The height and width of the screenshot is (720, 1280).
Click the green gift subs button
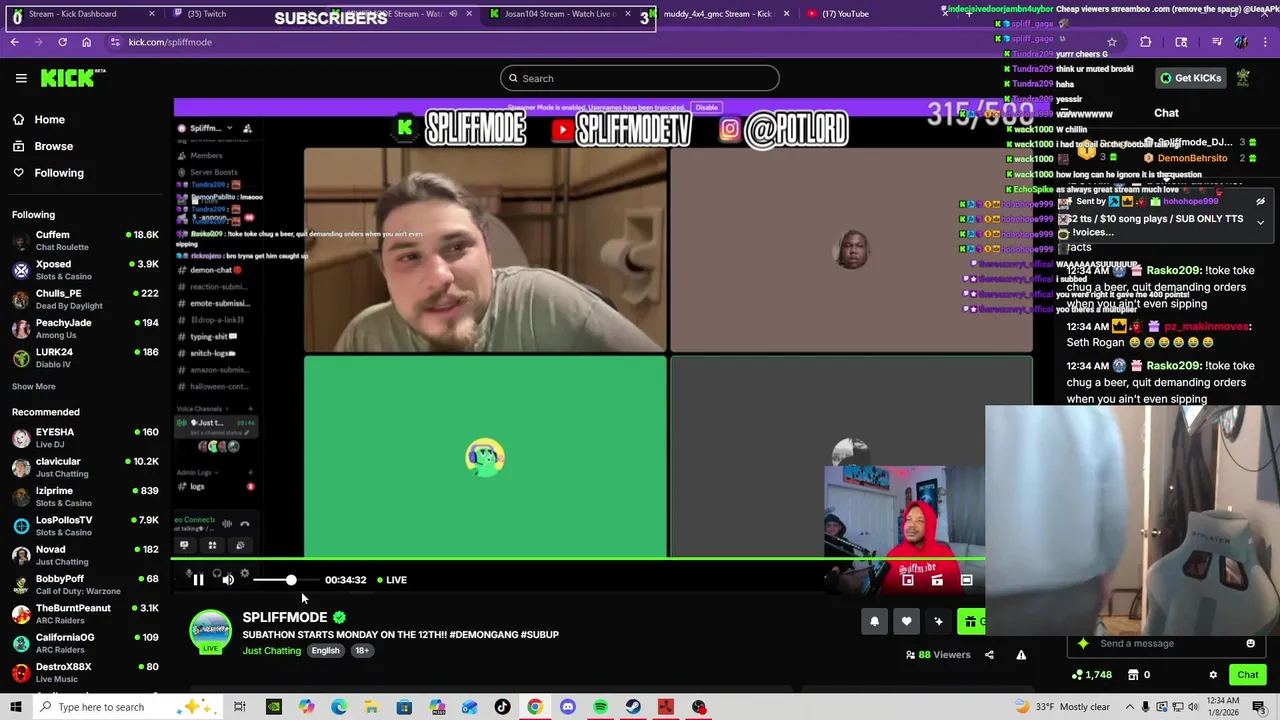(x=971, y=622)
